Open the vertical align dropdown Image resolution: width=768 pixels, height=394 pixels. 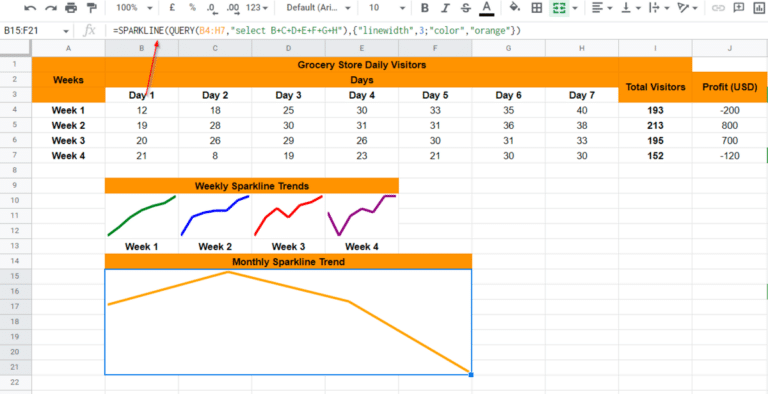click(x=631, y=8)
